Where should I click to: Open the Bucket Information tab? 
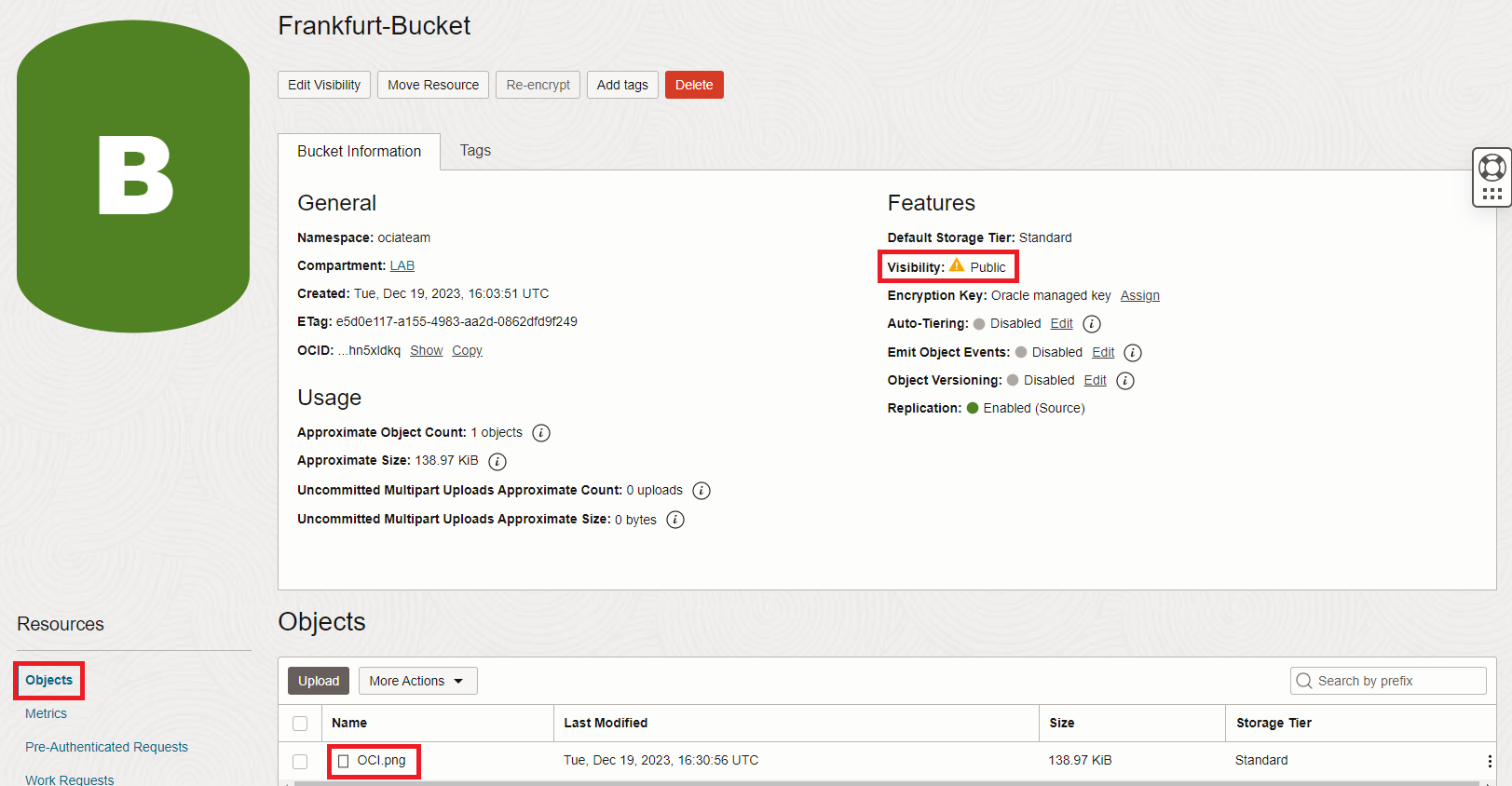pos(359,152)
